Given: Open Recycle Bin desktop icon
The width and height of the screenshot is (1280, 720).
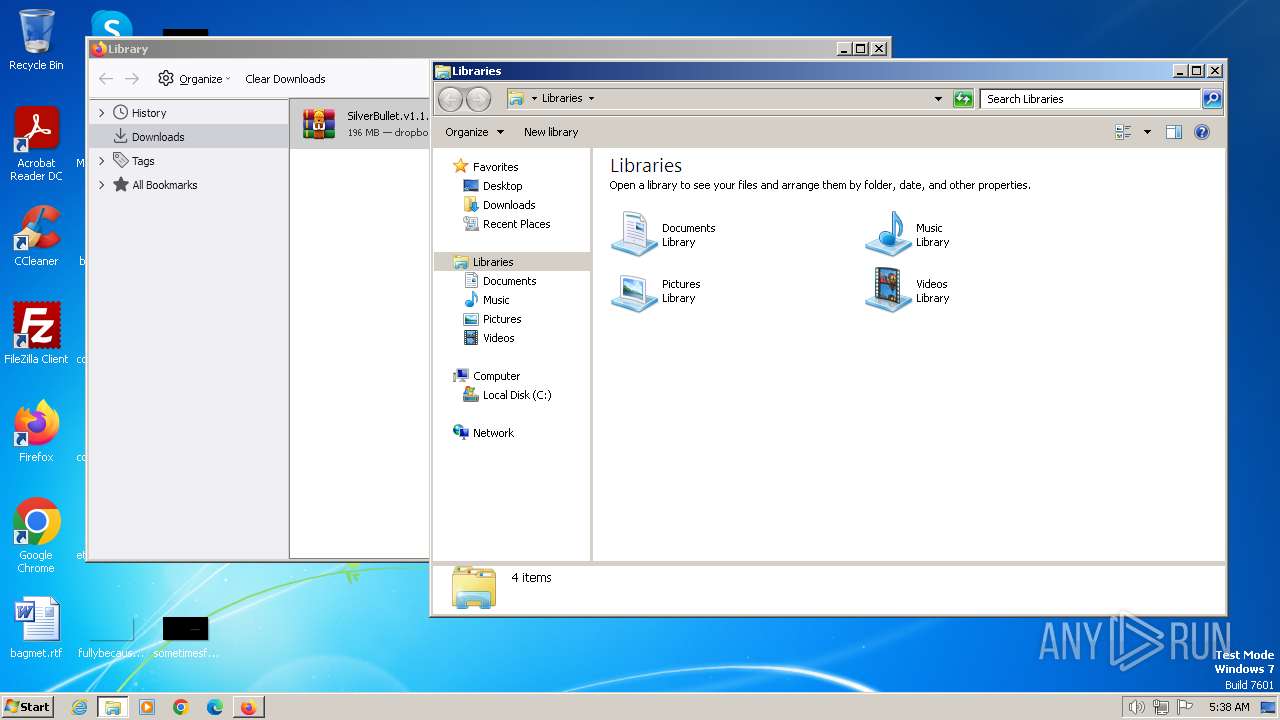Looking at the screenshot, I should (x=36, y=40).
